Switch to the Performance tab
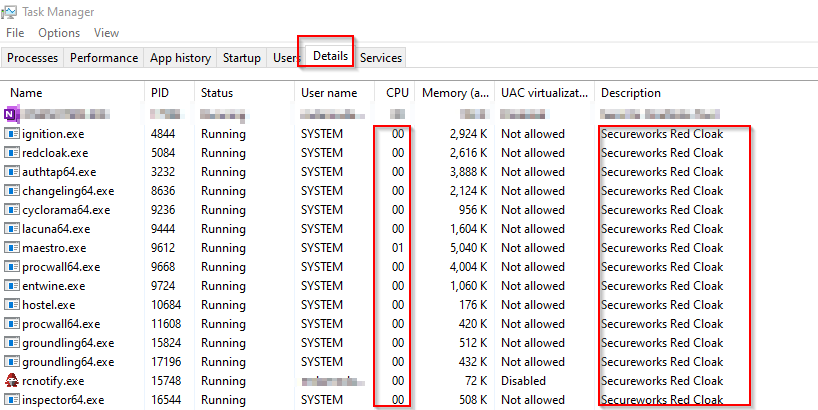The height and width of the screenshot is (410, 818). (104, 57)
